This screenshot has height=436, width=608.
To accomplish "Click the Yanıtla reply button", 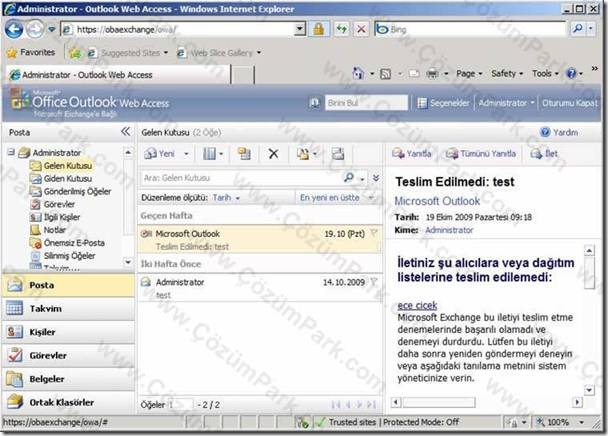I will [412, 154].
